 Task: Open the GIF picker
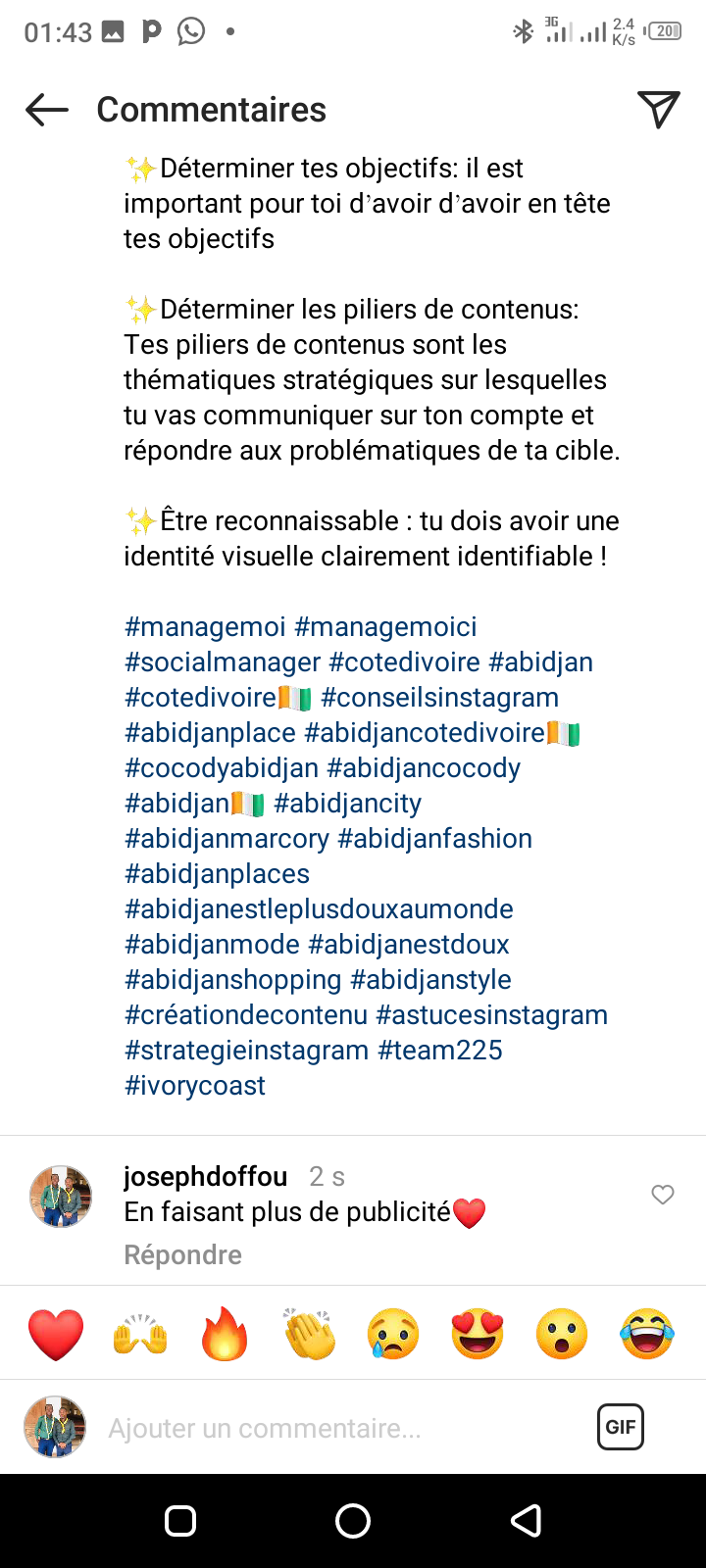pyautogui.click(x=621, y=1427)
